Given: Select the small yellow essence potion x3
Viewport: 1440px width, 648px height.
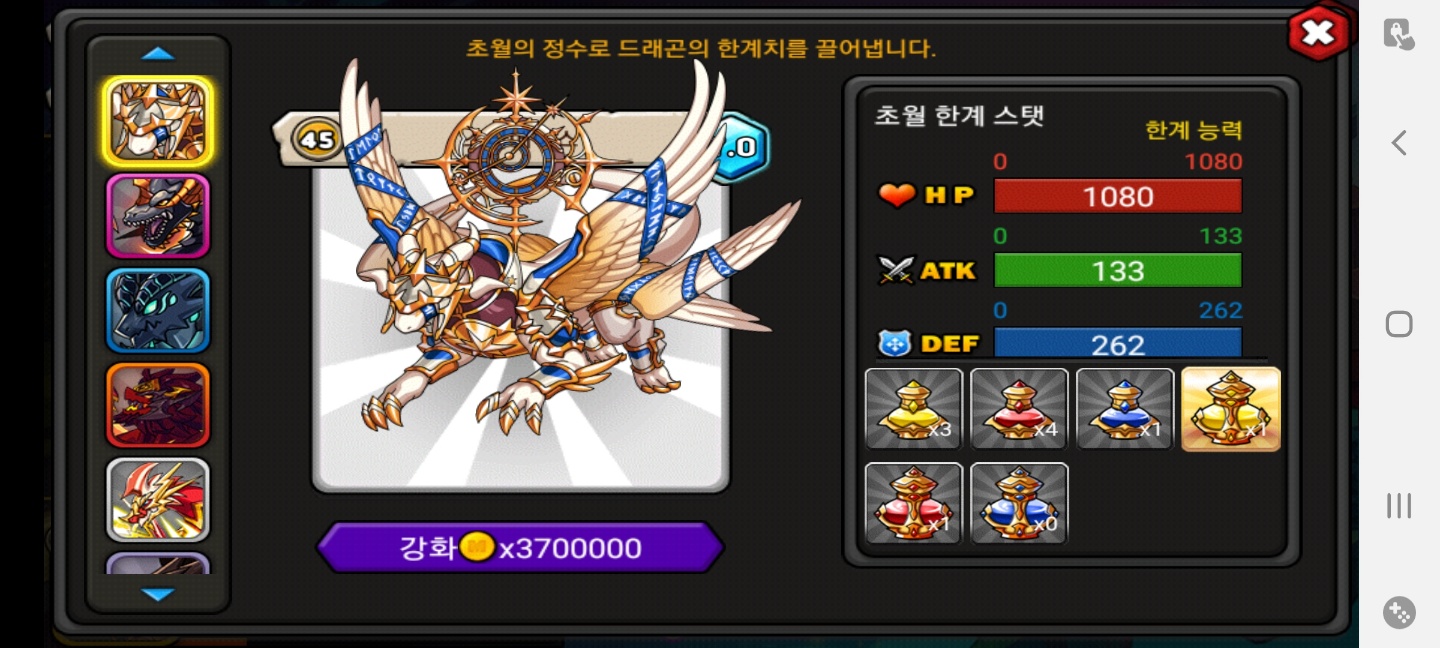Looking at the screenshot, I should pyautogui.click(x=914, y=409).
